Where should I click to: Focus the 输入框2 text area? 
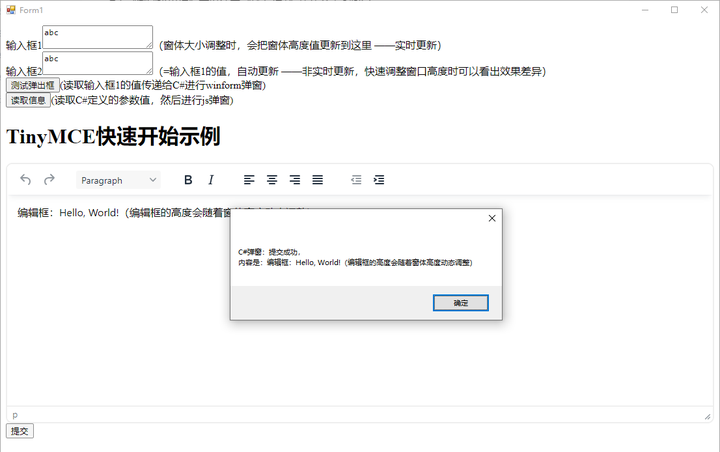tap(97, 63)
